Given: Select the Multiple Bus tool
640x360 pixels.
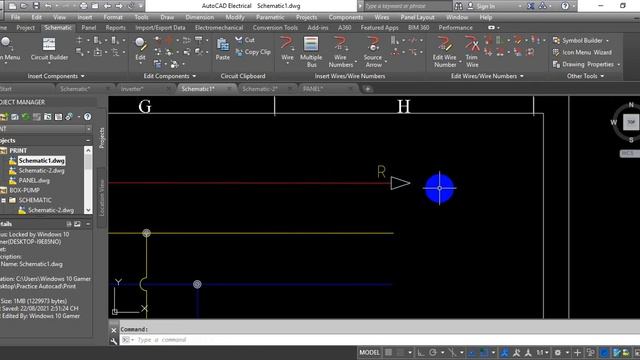Looking at the screenshot, I should coord(311,51).
